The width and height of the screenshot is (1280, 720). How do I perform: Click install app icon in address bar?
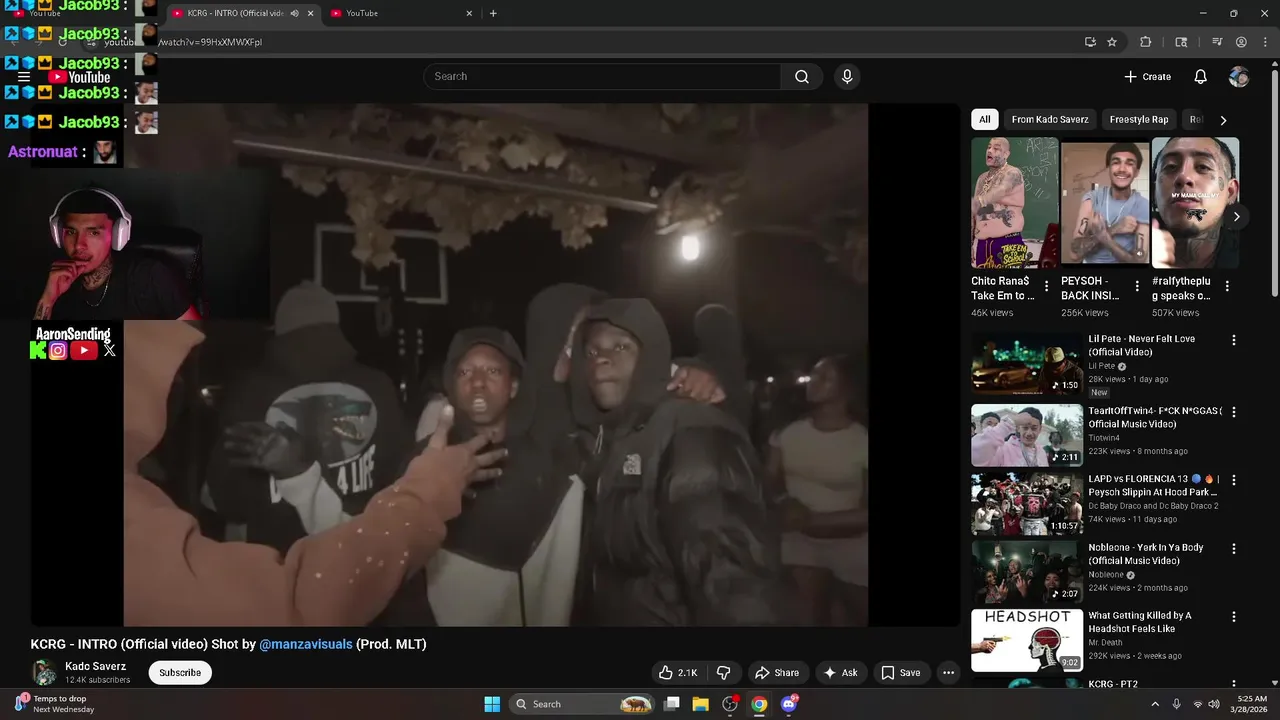point(1090,42)
